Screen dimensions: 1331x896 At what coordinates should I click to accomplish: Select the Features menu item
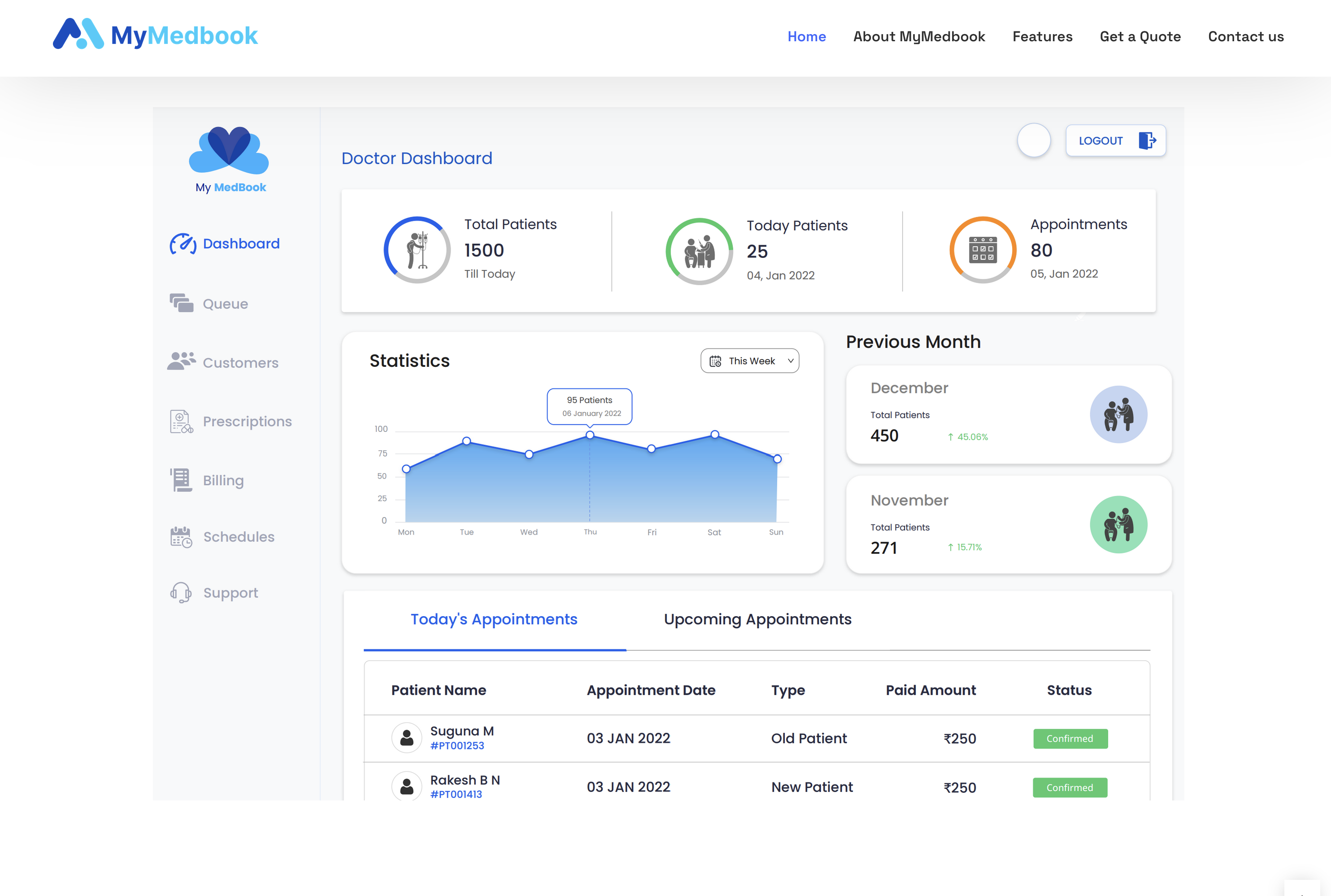1042,37
